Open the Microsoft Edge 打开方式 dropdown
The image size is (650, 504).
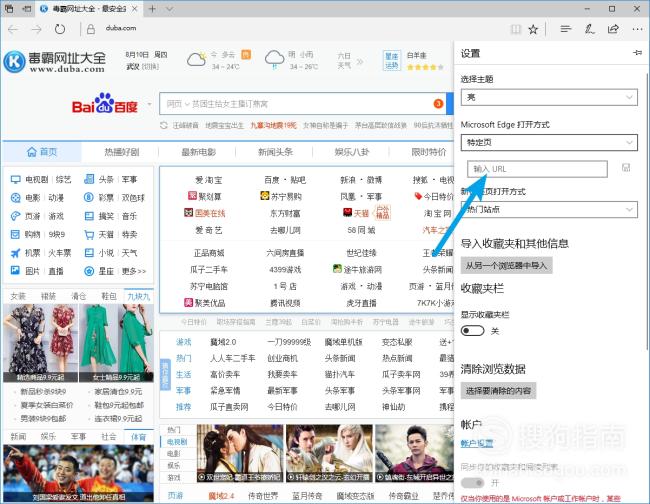[x=549, y=143]
